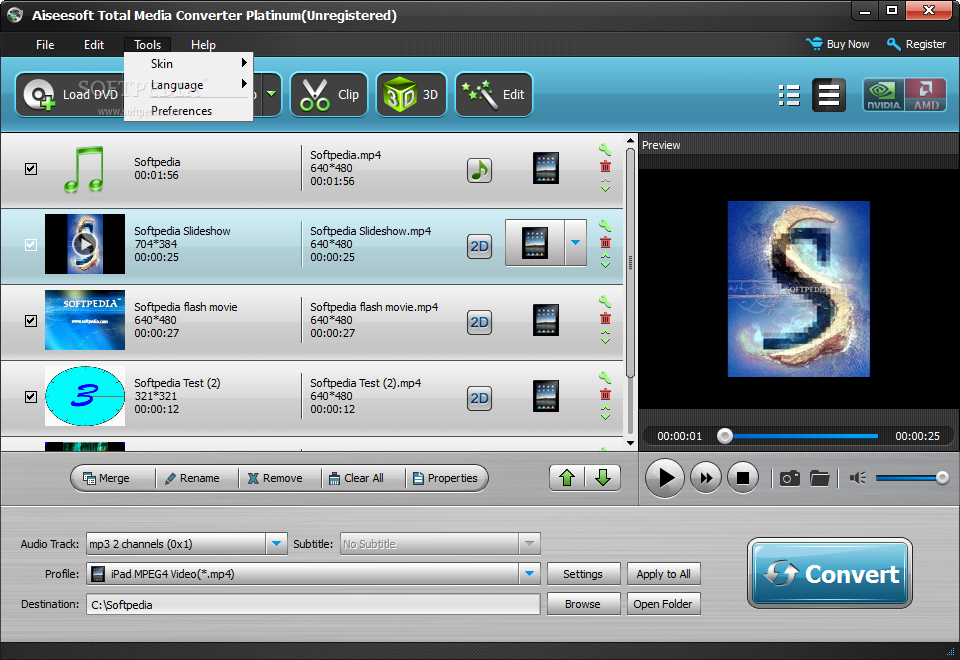Open the 3D settings tool
Screen dimensions: 960x660
point(411,94)
